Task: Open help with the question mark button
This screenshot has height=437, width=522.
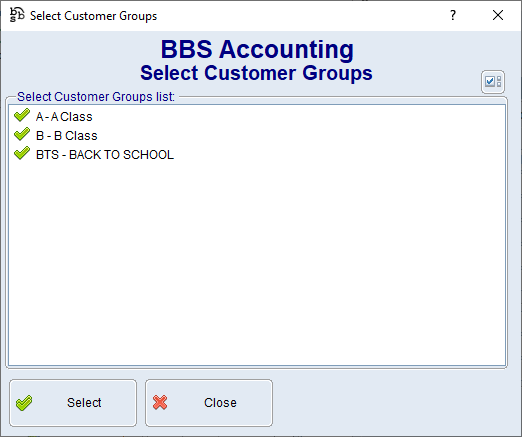Action: (x=453, y=15)
